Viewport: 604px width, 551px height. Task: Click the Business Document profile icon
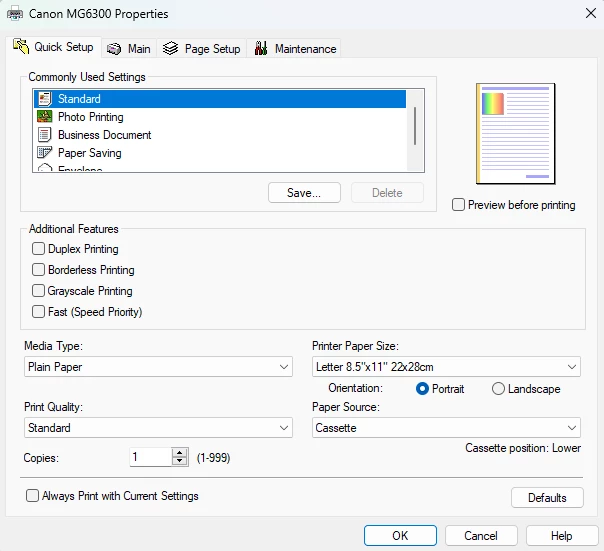(x=44, y=135)
